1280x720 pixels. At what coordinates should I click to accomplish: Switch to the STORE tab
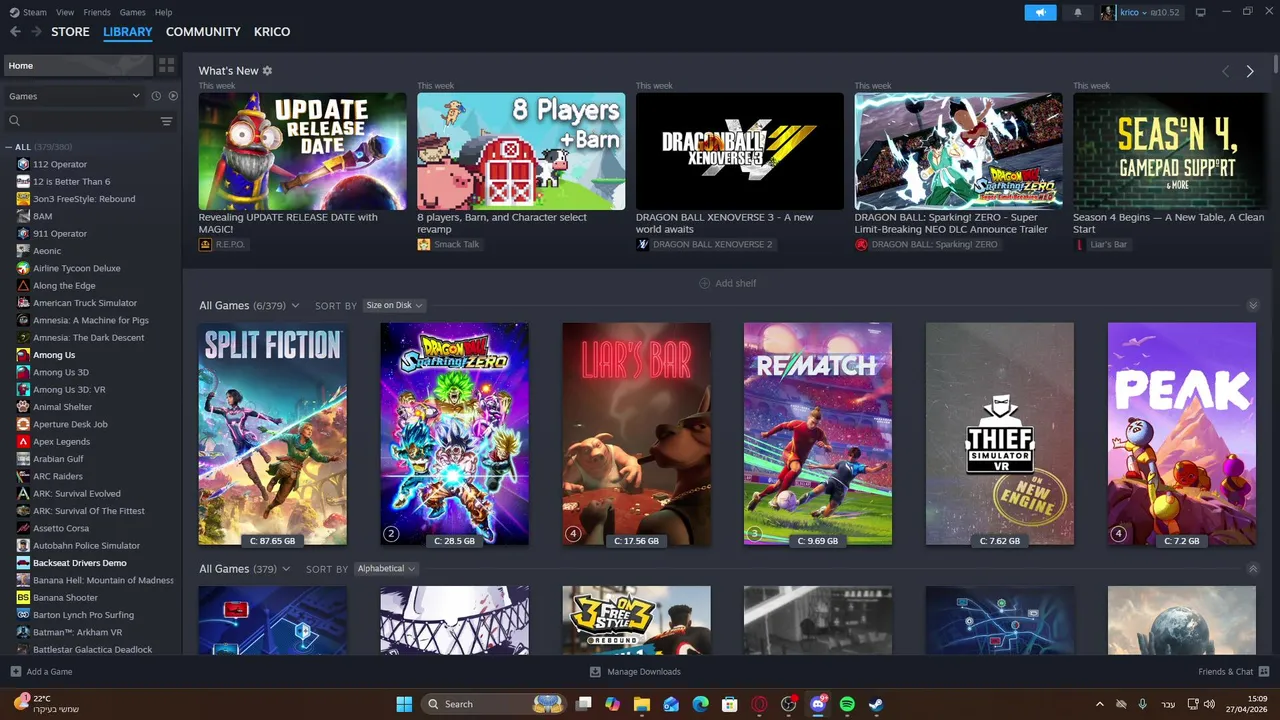click(70, 32)
